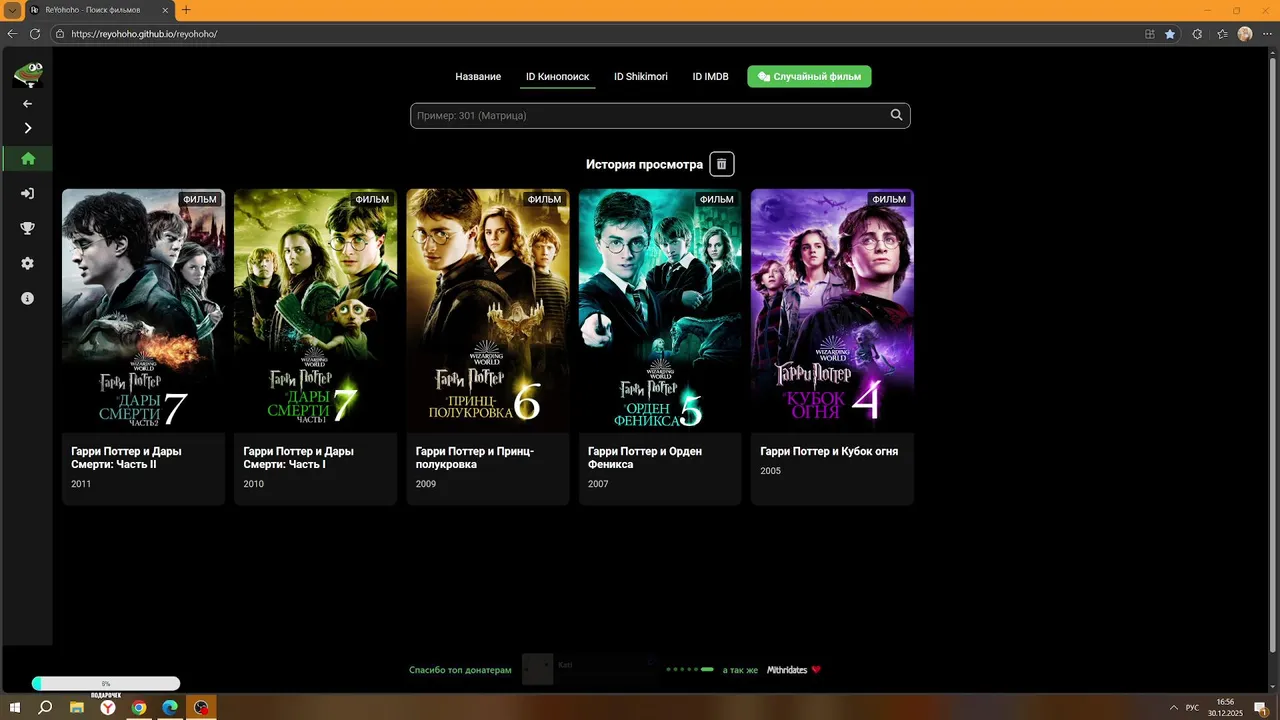Click the sidebar back arrow

pyautogui.click(x=27, y=104)
